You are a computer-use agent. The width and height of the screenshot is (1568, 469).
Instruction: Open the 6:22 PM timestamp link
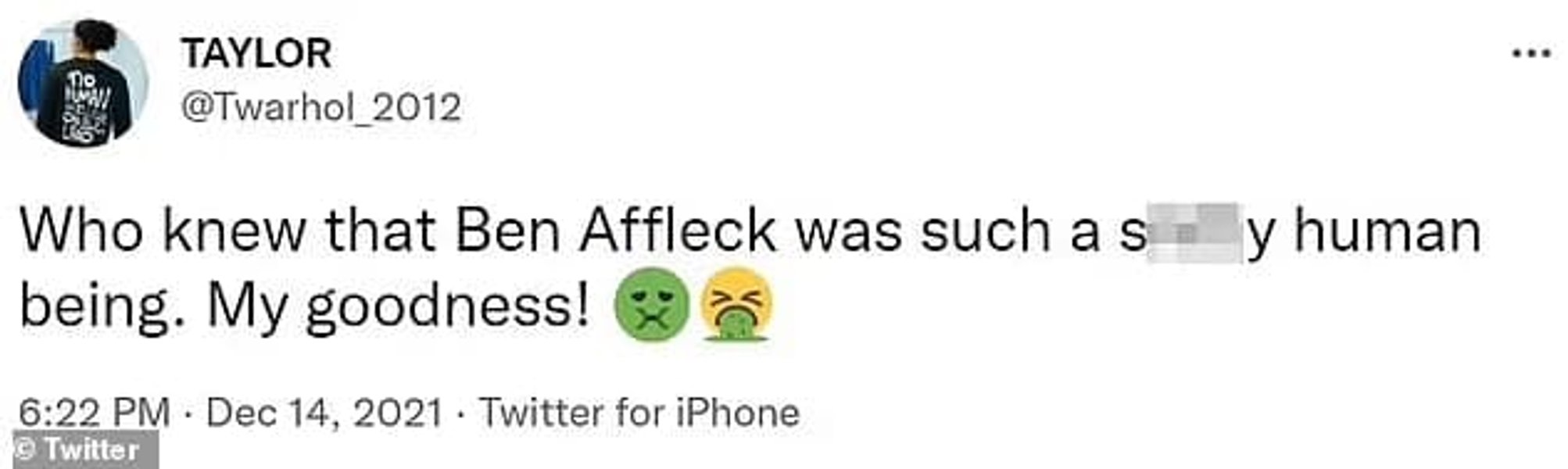point(94,412)
